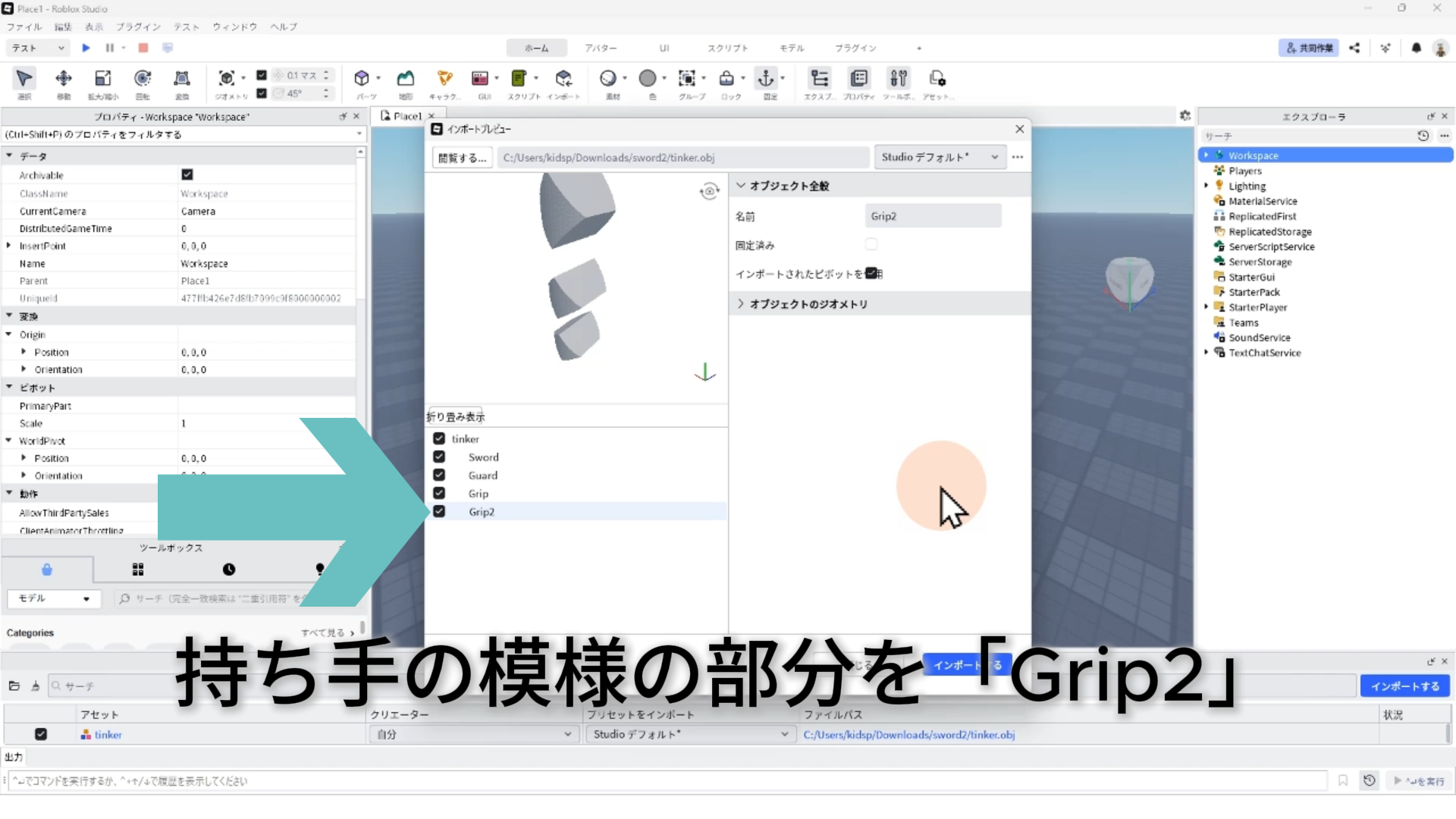Click the Browse button for file
Viewport: 1456px width, 819px height.
[462, 158]
